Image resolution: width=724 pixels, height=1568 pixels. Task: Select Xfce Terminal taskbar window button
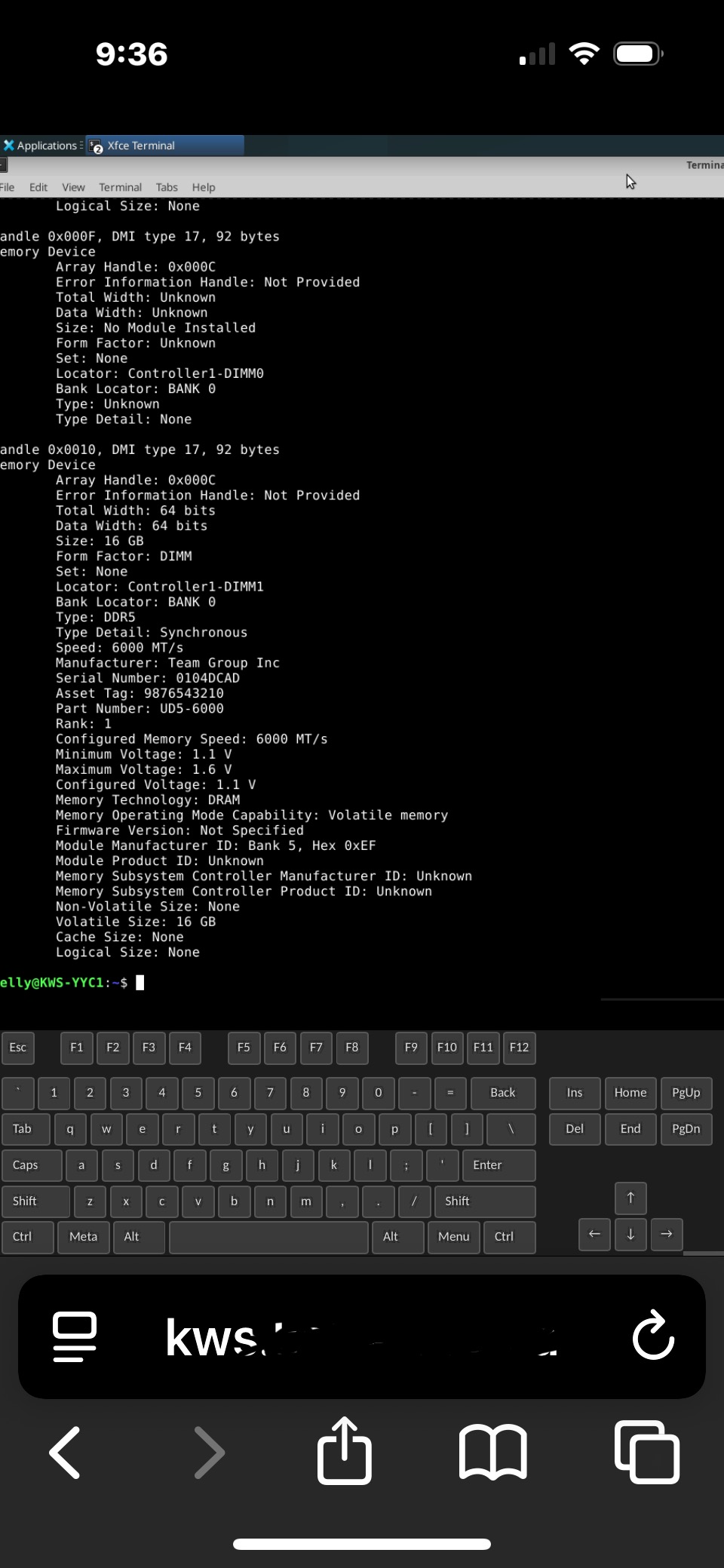(165, 146)
